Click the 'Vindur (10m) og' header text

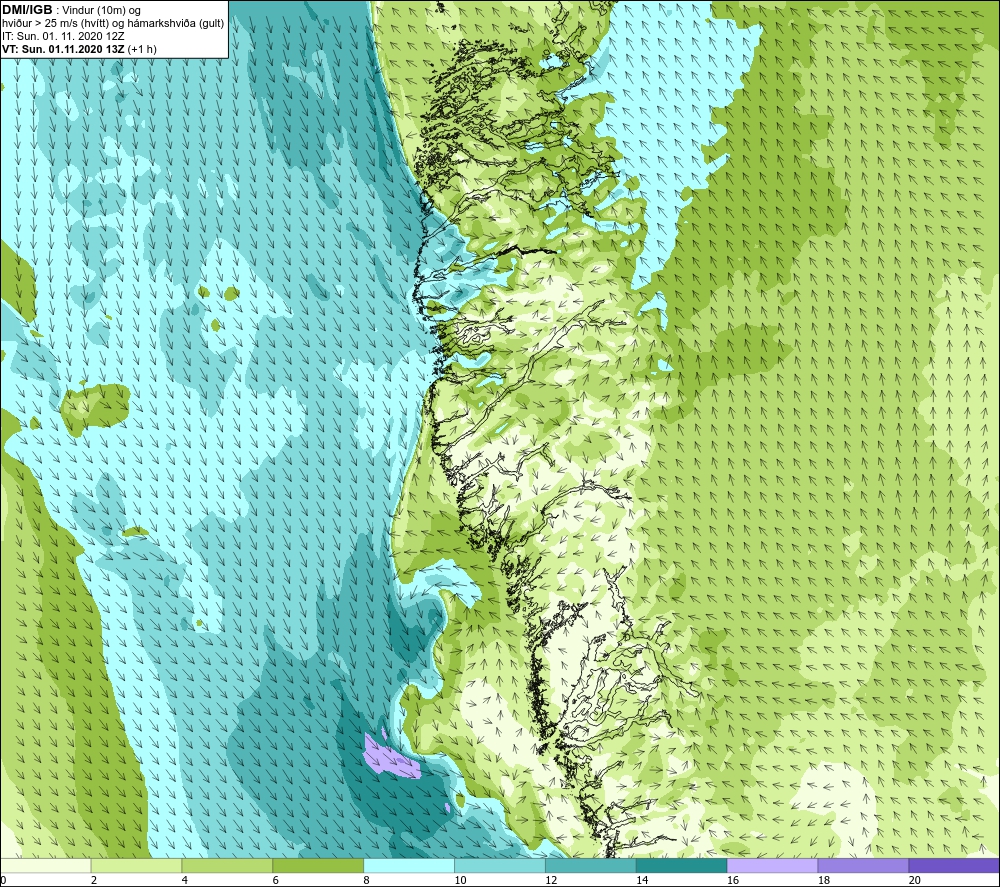(102, 11)
